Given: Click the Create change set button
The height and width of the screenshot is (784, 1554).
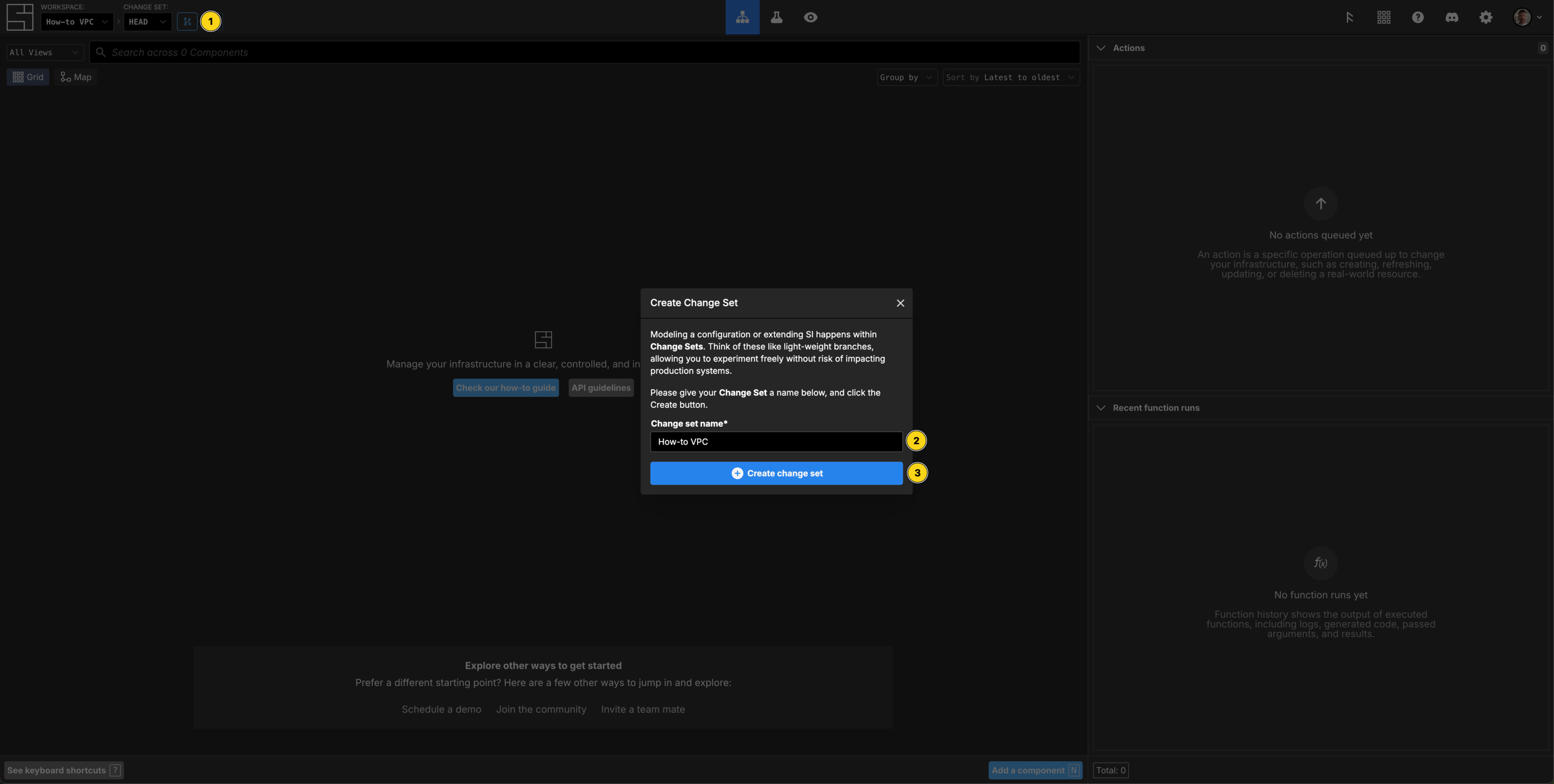Looking at the screenshot, I should [776, 474].
